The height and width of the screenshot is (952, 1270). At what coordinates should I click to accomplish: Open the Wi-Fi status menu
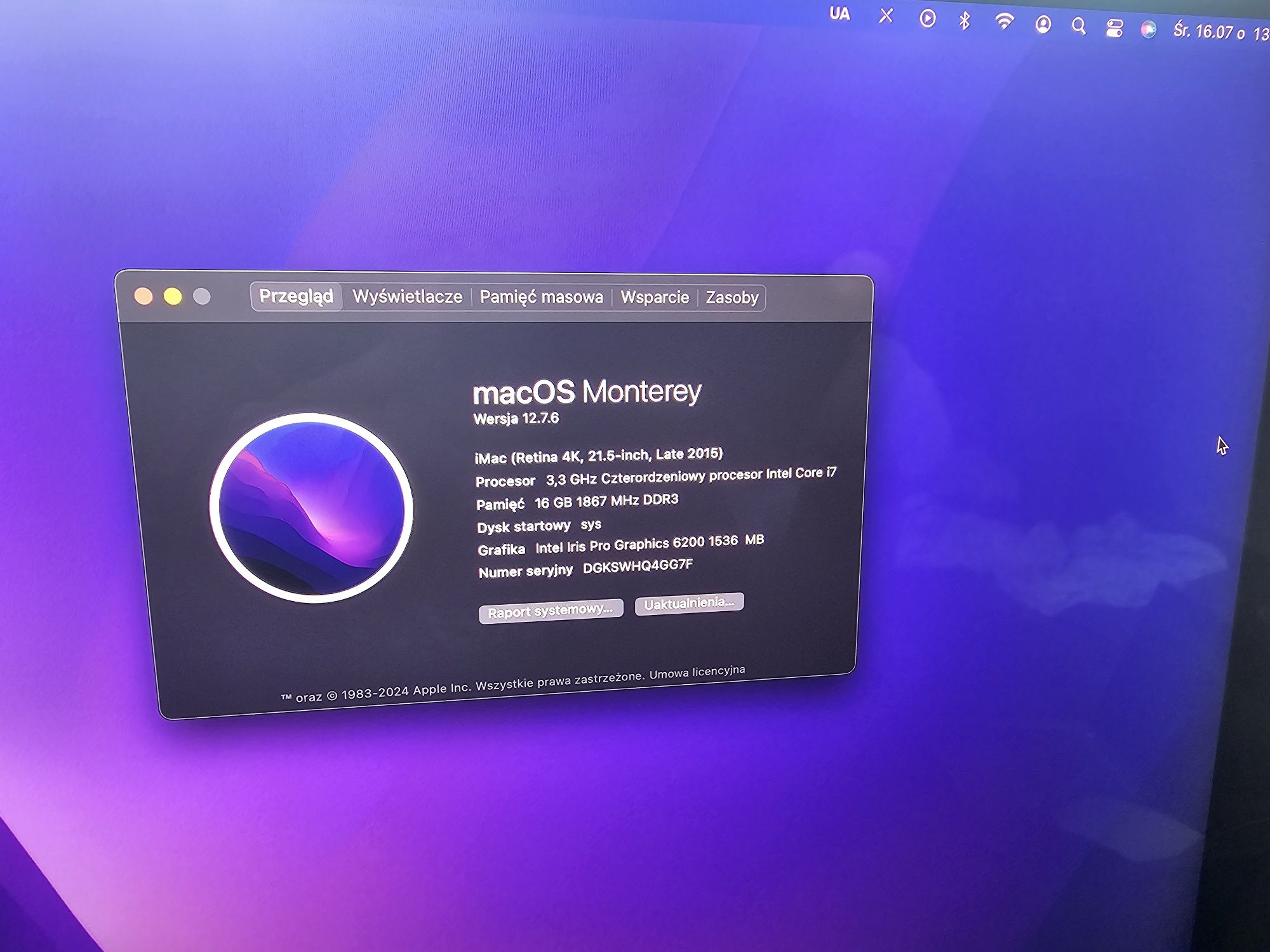coord(1004,22)
